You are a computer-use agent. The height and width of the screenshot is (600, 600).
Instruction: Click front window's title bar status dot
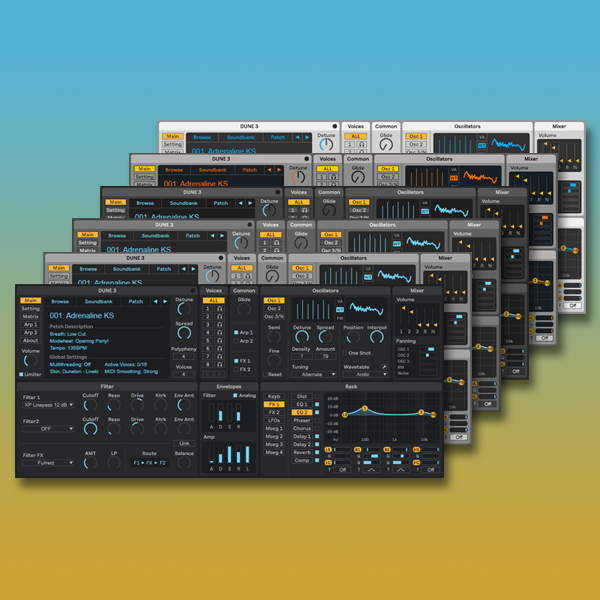[193, 290]
